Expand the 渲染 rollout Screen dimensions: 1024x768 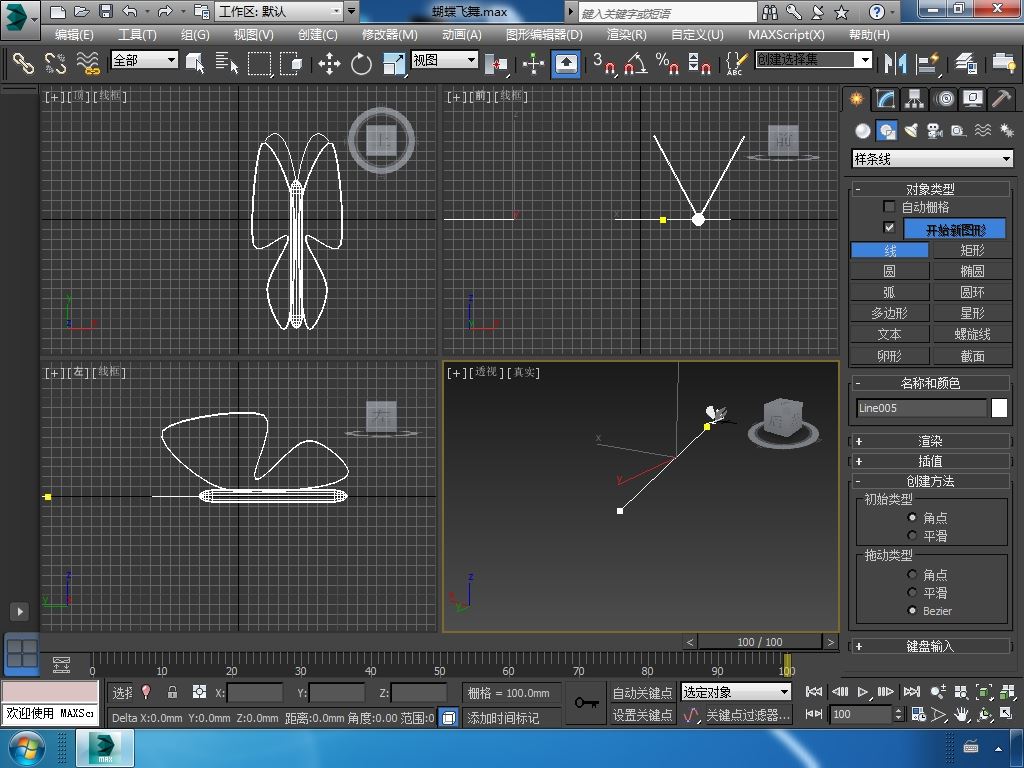click(930, 441)
